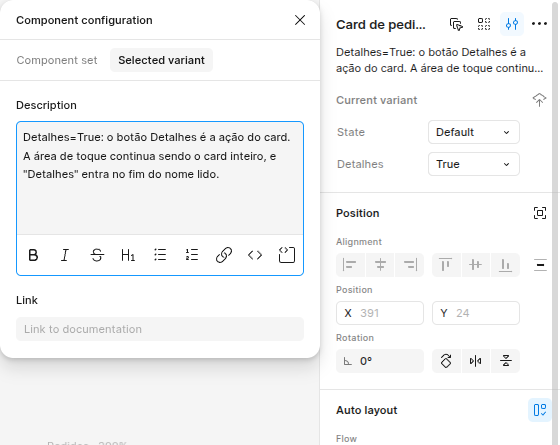Image resolution: width=560 pixels, height=445 pixels.
Task: Rotate 90 degrees with rotate icon
Action: pyautogui.click(x=446, y=361)
